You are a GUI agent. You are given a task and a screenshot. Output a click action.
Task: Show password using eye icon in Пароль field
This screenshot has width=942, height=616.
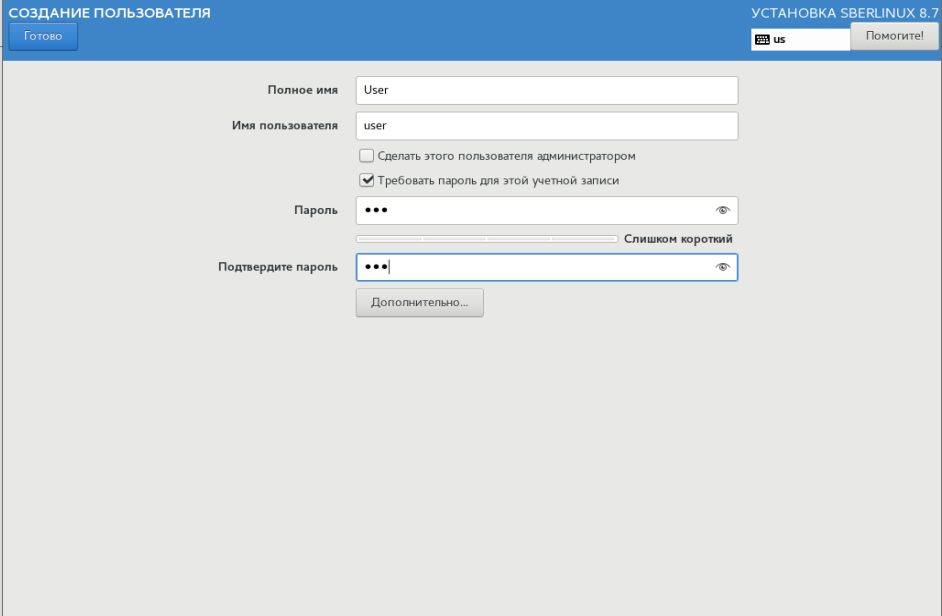point(723,210)
